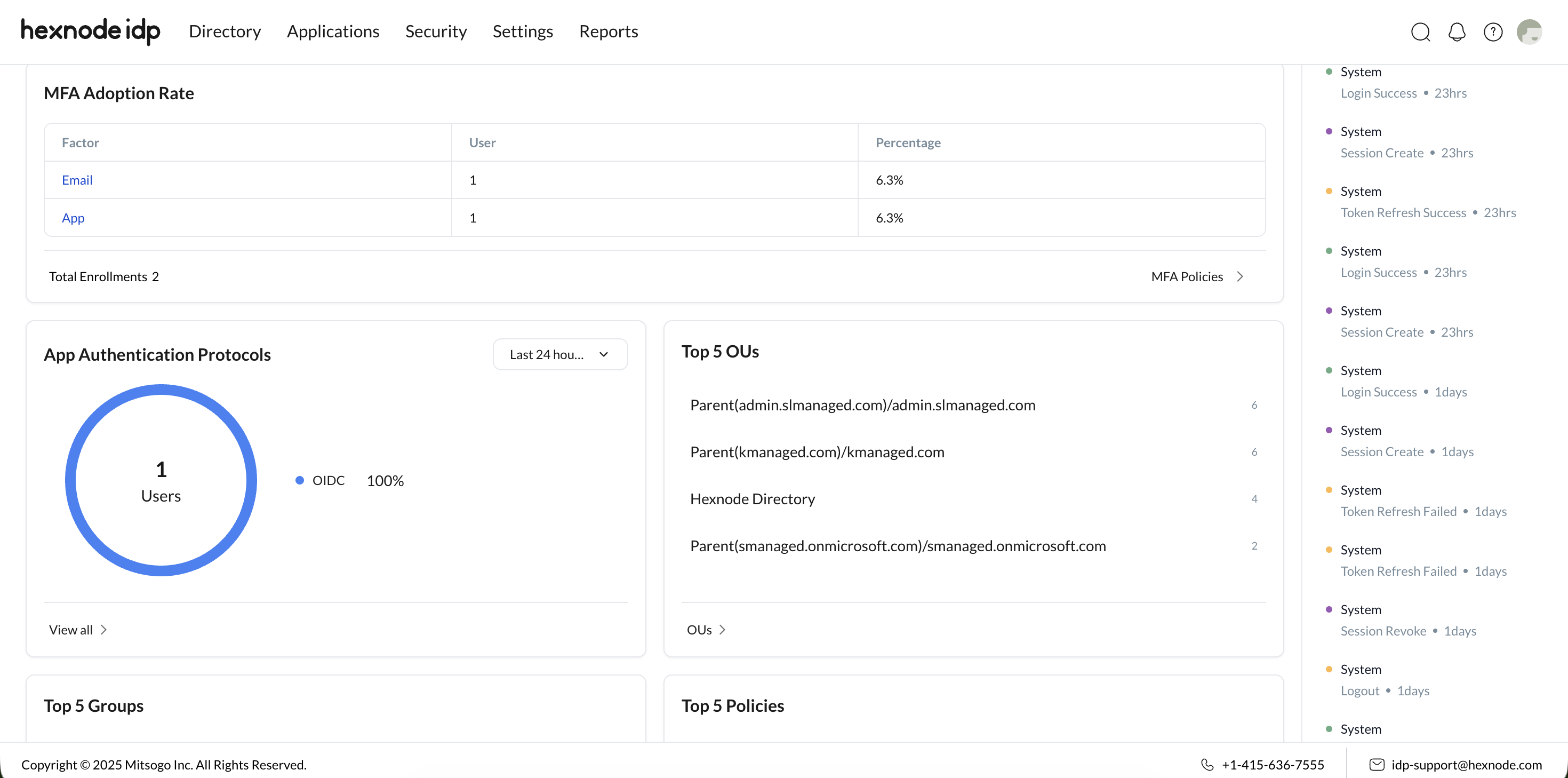Open the Settings menu
The image size is (1568, 778).
pos(522,31)
